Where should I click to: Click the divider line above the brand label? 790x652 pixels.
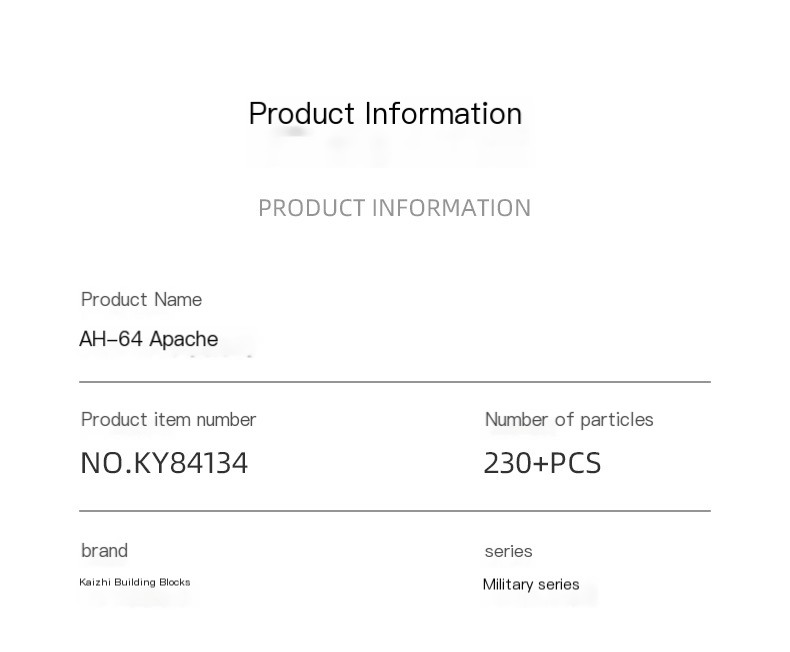pyautogui.click(x=394, y=511)
